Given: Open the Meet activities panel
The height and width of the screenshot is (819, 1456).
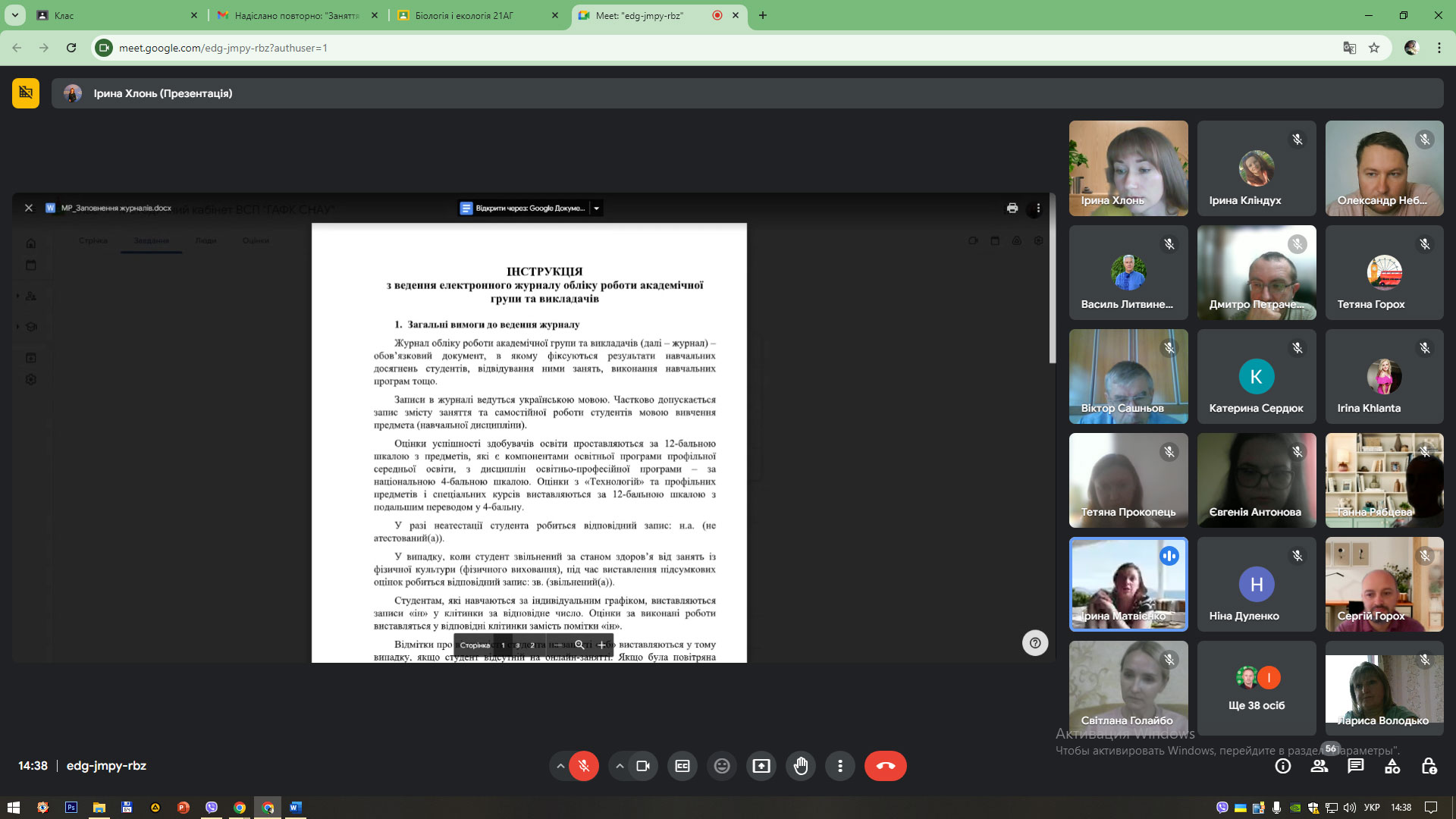Looking at the screenshot, I should click(x=1392, y=766).
